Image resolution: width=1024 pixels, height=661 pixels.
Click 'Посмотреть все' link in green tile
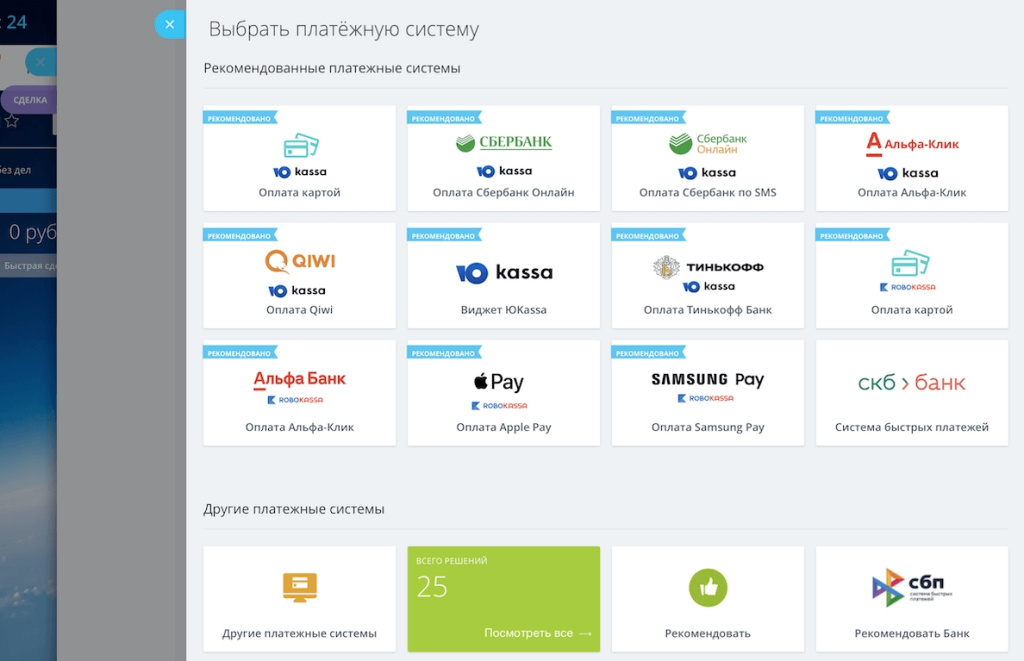537,633
